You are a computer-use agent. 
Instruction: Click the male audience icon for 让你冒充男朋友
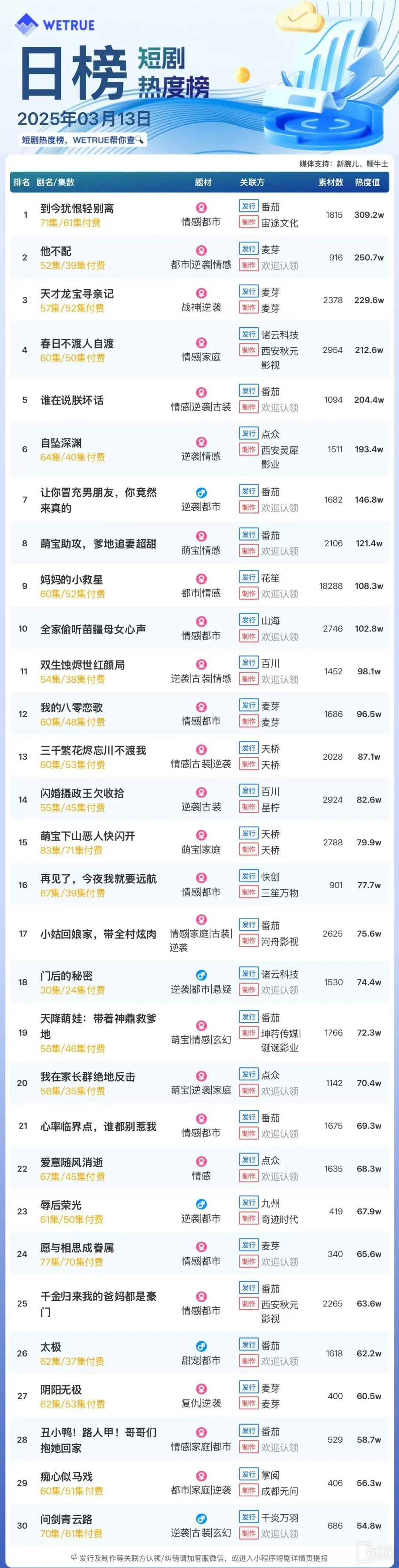pos(201,492)
